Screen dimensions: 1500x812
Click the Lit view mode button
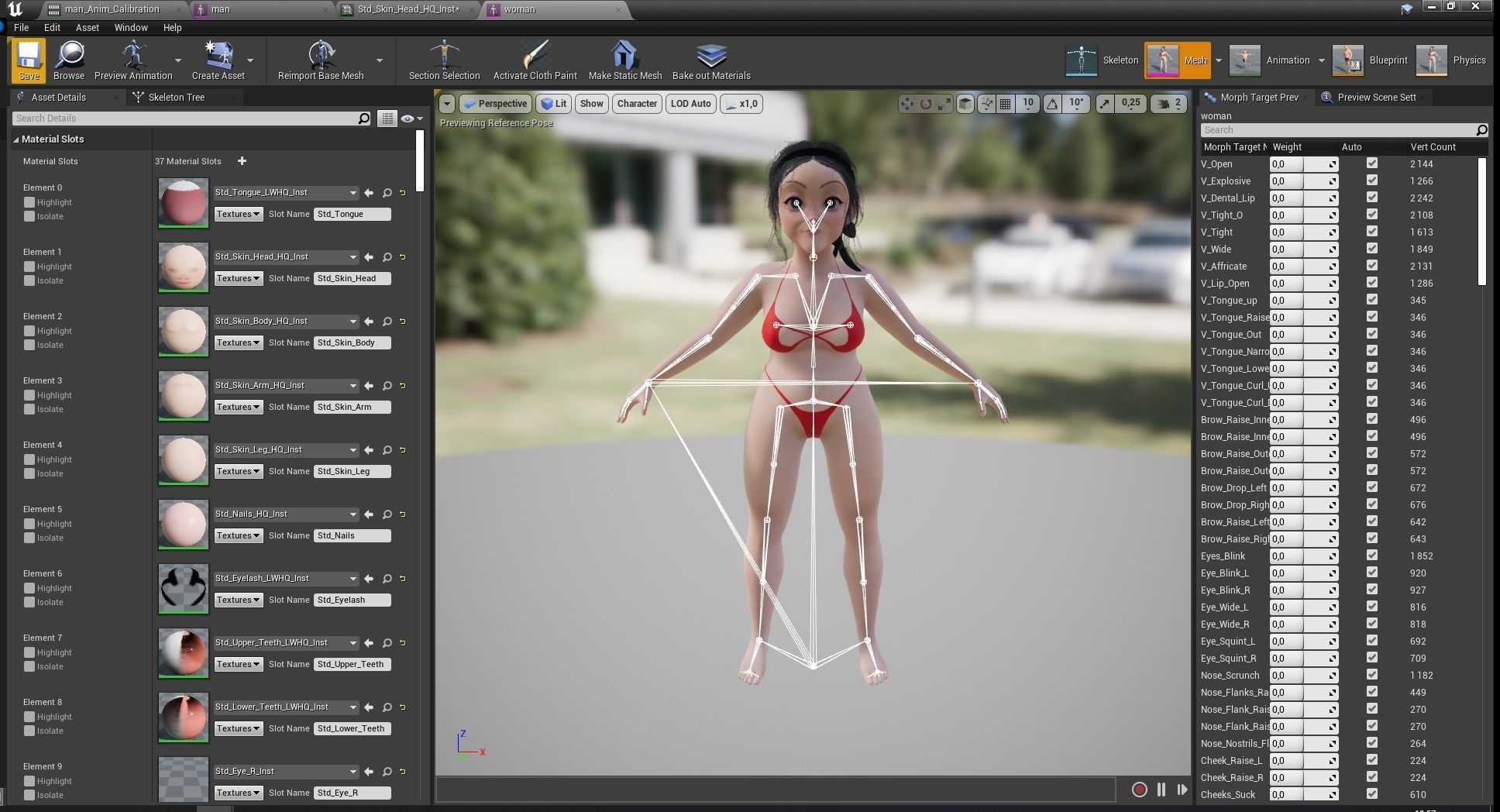pyautogui.click(x=553, y=104)
